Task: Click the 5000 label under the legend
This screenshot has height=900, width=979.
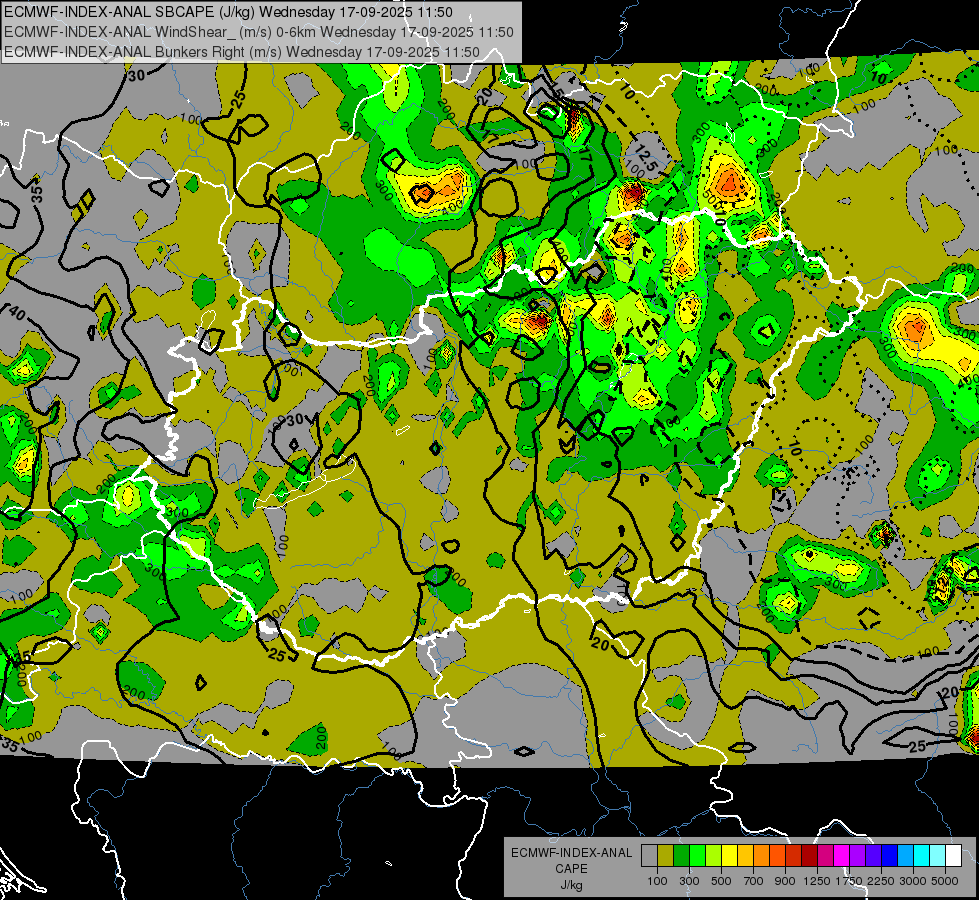Action: pos(945,881)
